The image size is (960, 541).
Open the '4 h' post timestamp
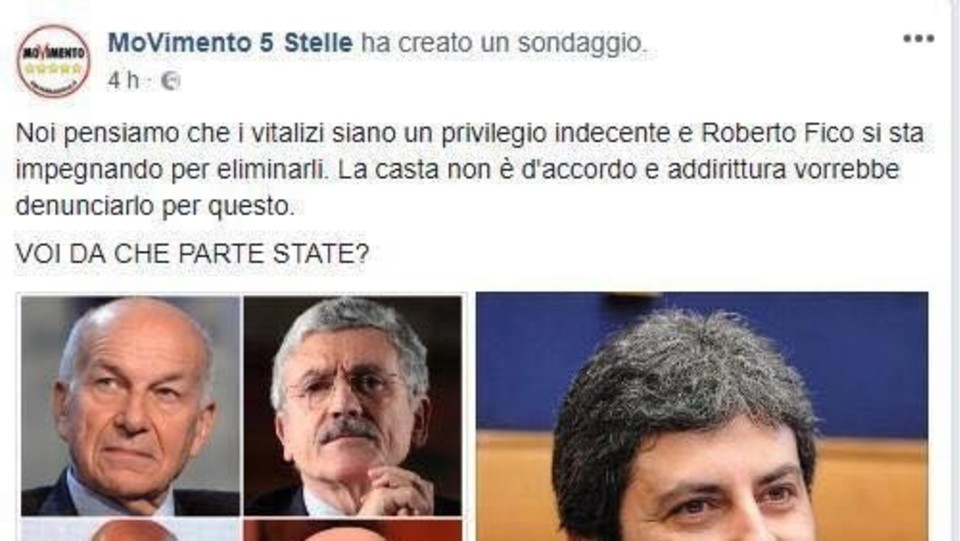[123, 80]
